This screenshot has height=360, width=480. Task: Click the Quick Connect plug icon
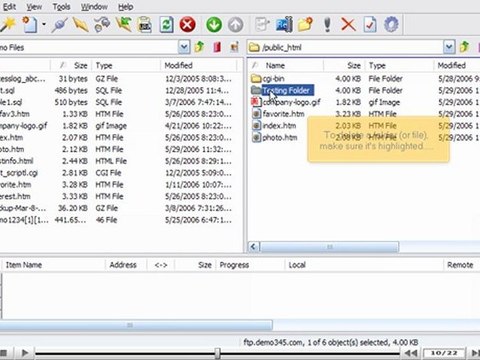point(59,25)
